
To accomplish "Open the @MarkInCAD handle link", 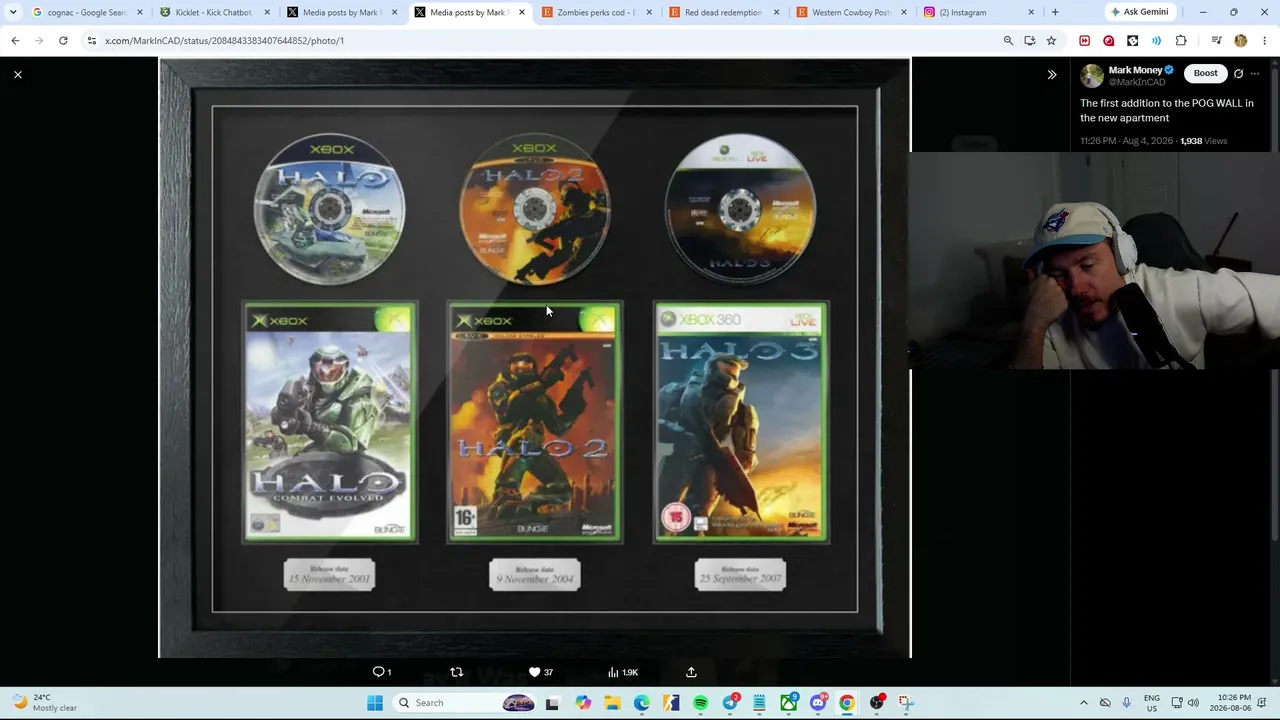I will click(1137, 82).
